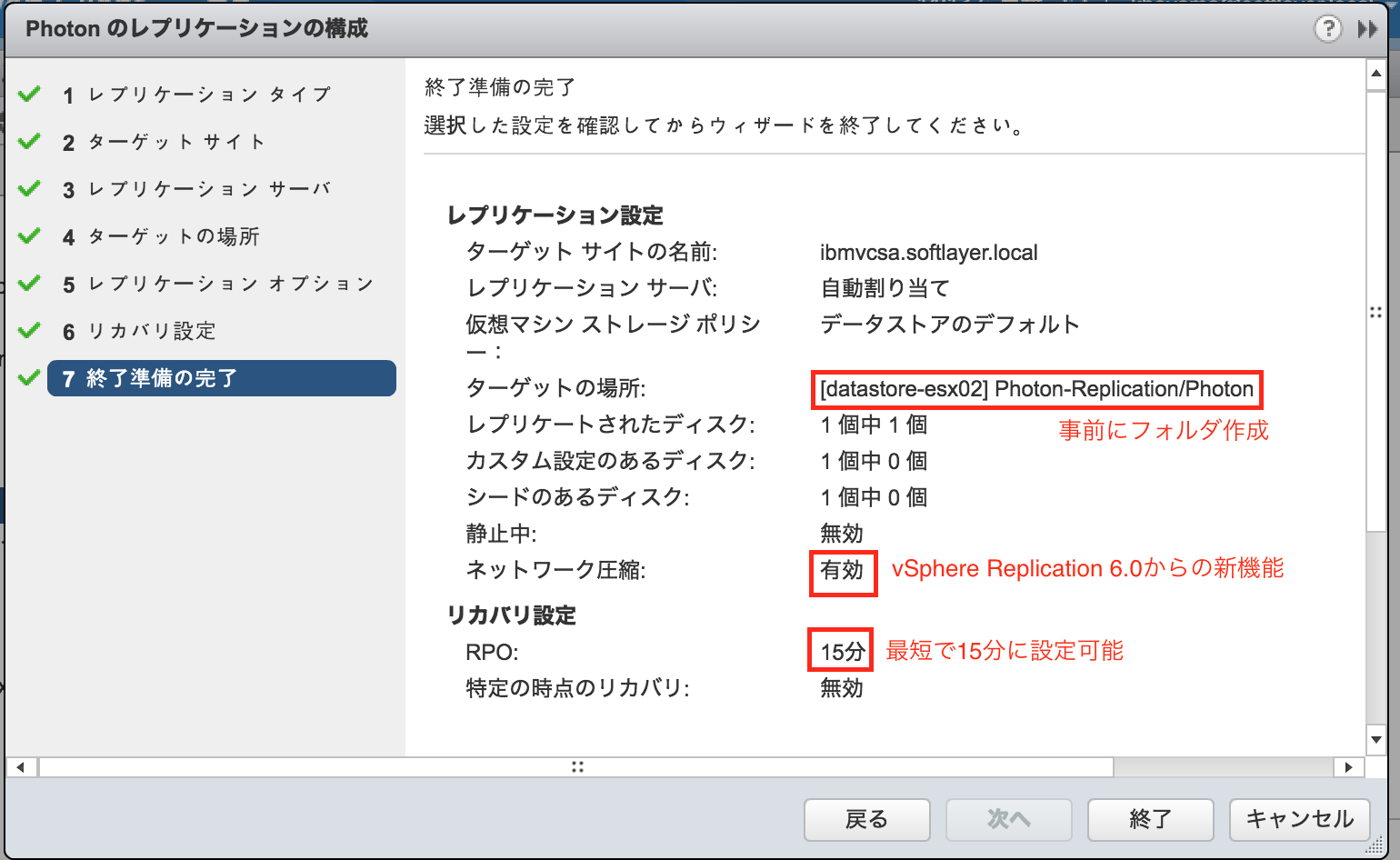Select step 2 ターゲット サイト
The width and height of the screenshot is (1400, 860).
(174, 142)
